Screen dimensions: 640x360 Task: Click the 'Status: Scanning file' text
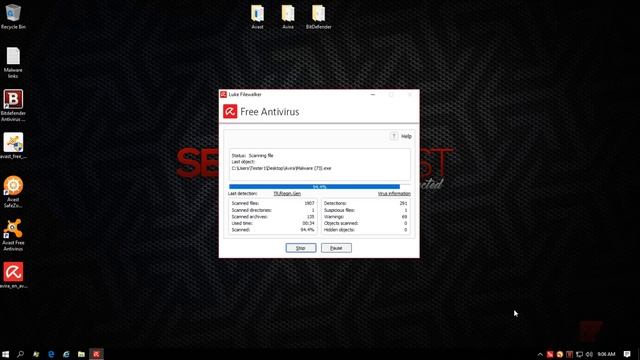click(x=252, y=156)
